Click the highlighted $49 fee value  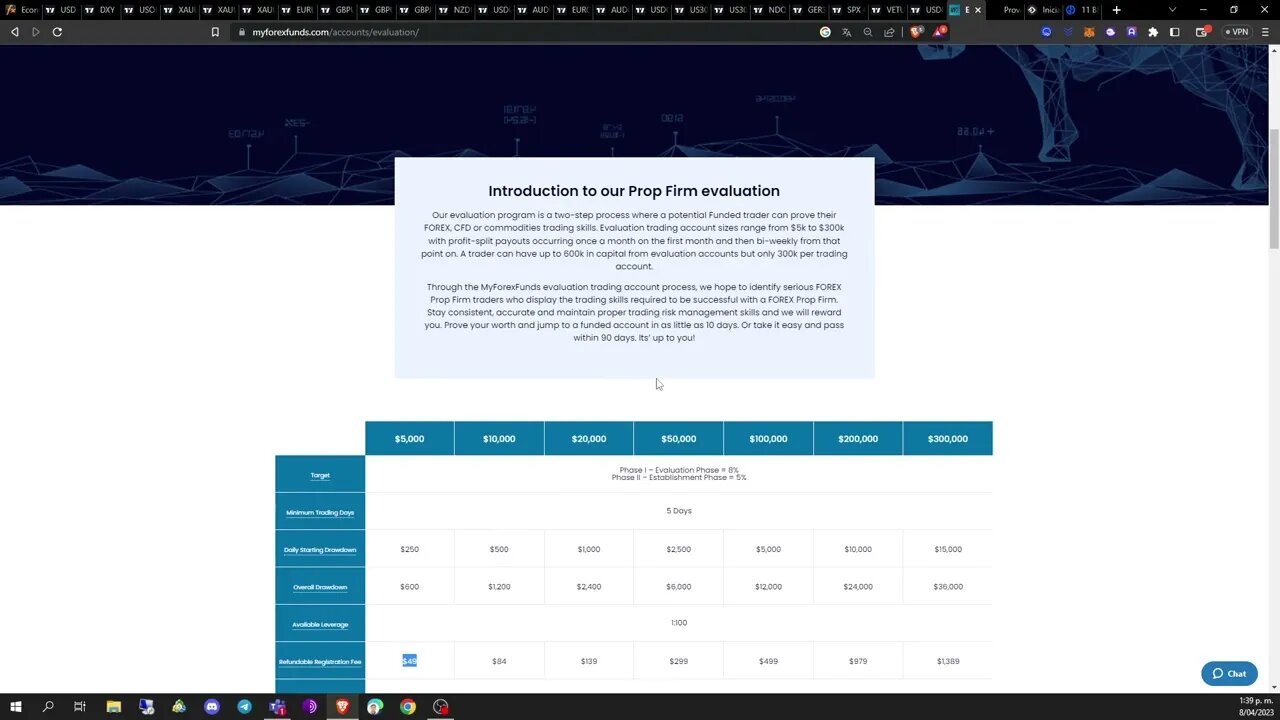click(409, 661)
